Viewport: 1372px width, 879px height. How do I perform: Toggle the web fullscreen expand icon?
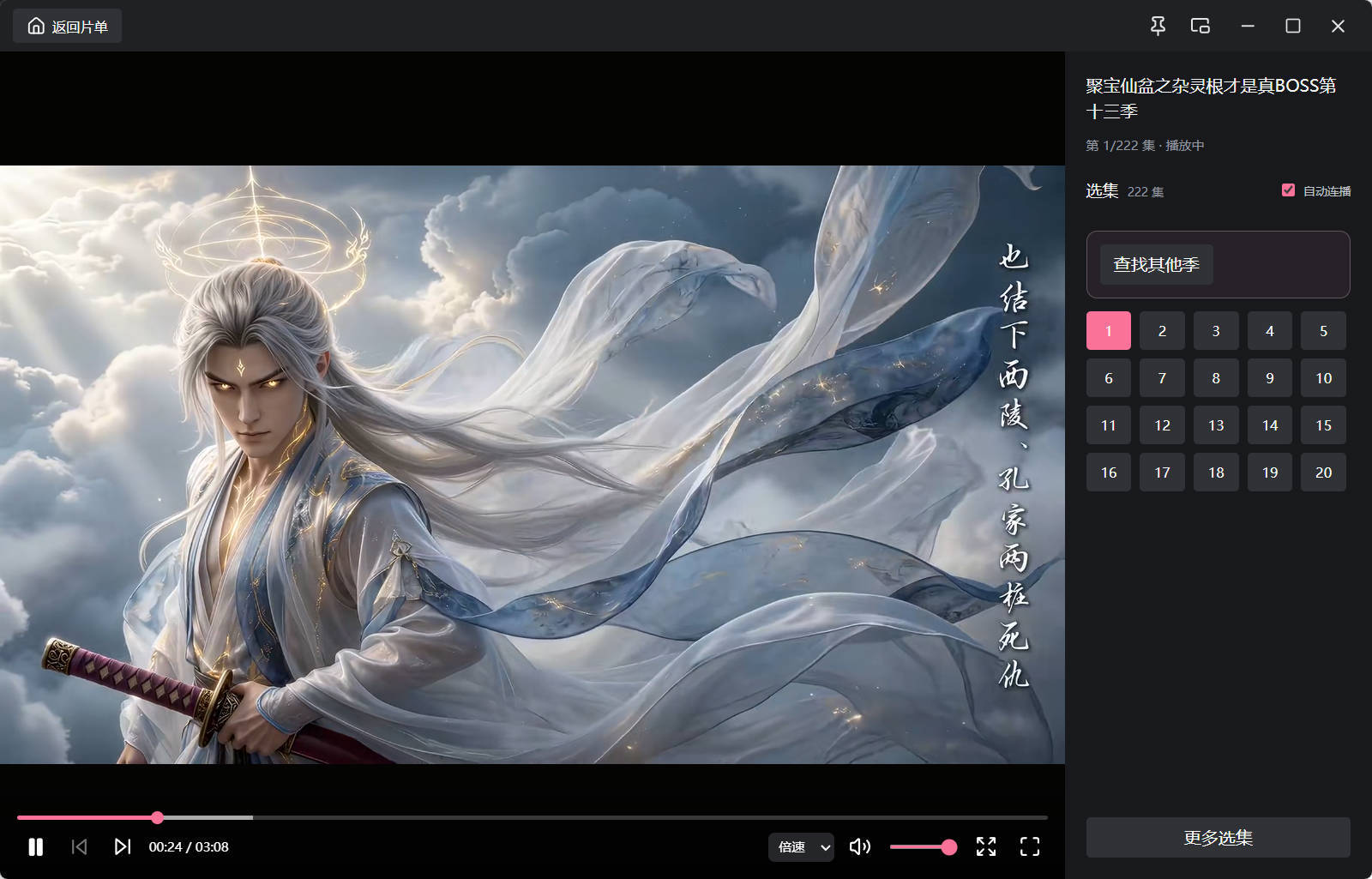(x=986, y=847)
